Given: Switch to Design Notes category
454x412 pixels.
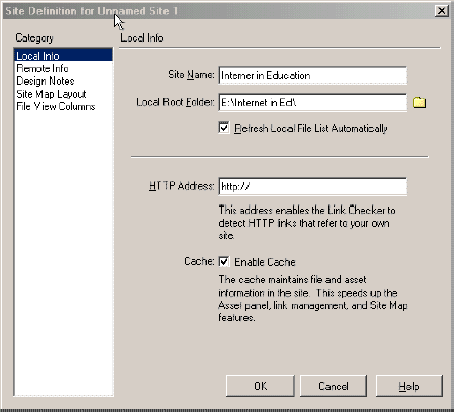Looking at the screenshot, I should (x=45, y=81).
